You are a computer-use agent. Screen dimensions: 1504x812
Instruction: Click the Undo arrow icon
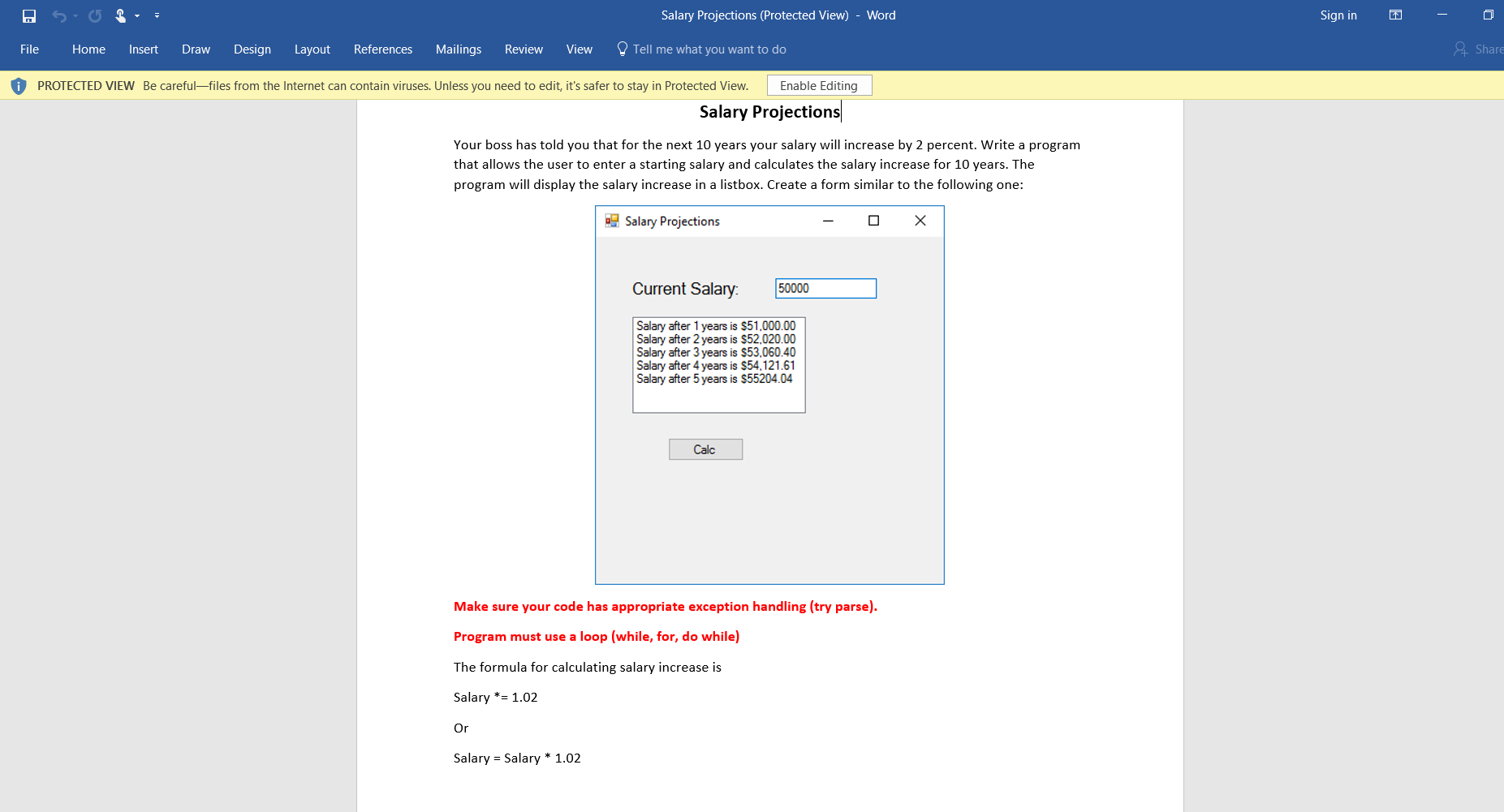tap(58, 15)
